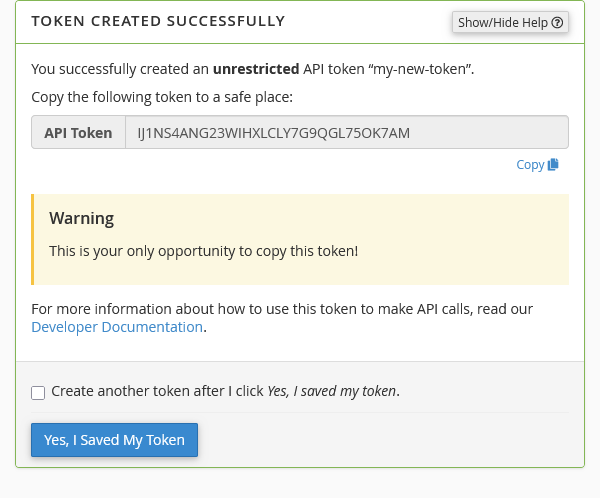This screenshot has height=498, width=600.
Task: Click the Token Created Successfully header
Action: click(158, 21)
